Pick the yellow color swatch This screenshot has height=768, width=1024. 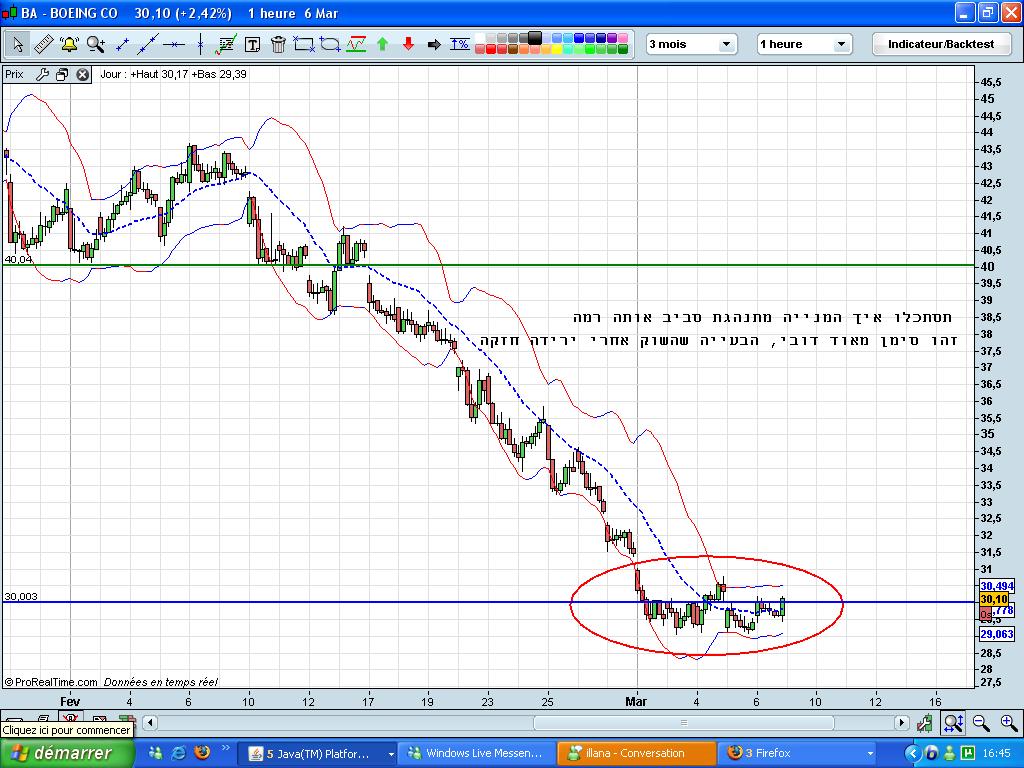(557, 49)
